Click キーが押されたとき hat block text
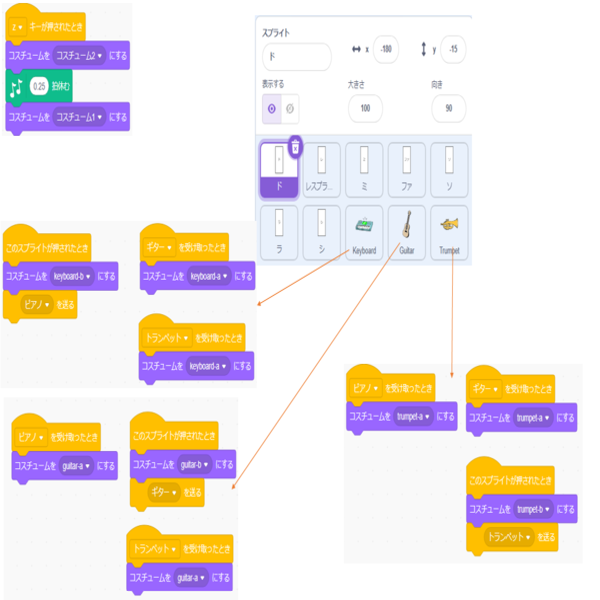The width and height of the screenshot is (600, 600). [56, 27]
